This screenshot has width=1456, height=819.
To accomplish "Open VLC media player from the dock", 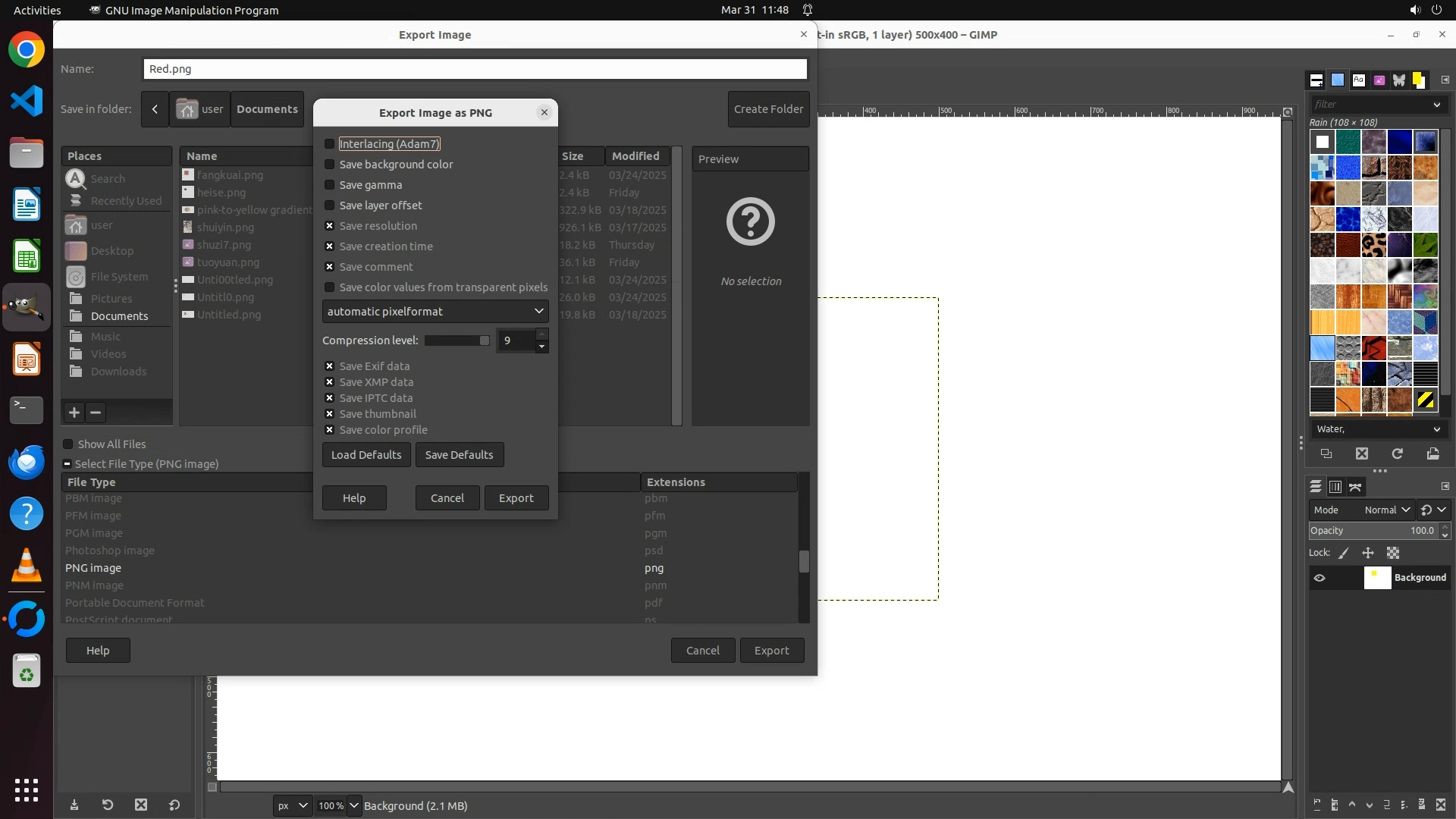I will click(x=27, y=565).
